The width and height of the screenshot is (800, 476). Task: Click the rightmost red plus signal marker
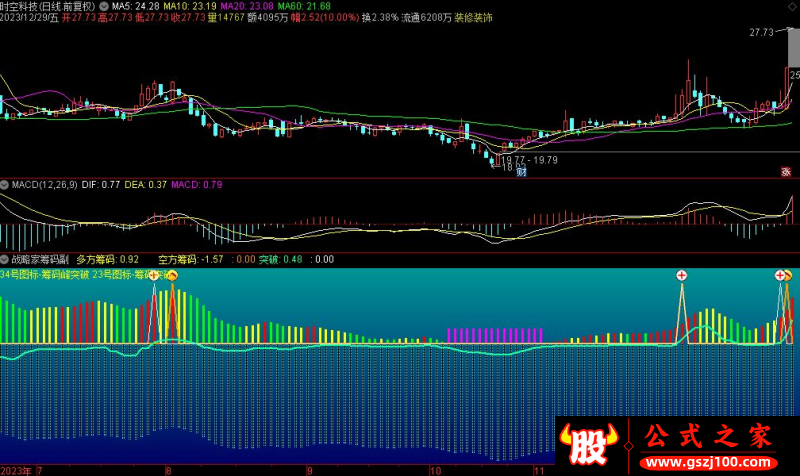[x=779, y=275]
